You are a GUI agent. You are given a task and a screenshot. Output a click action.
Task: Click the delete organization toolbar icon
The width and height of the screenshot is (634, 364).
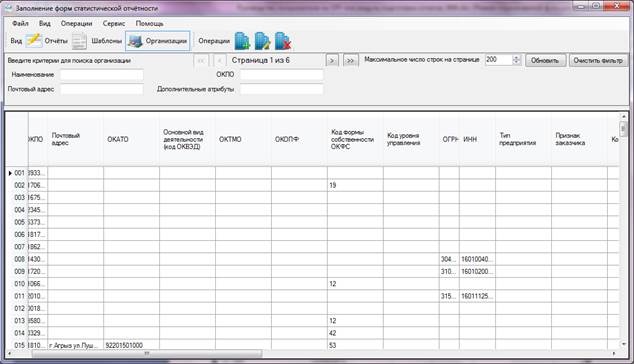point(283,41)
